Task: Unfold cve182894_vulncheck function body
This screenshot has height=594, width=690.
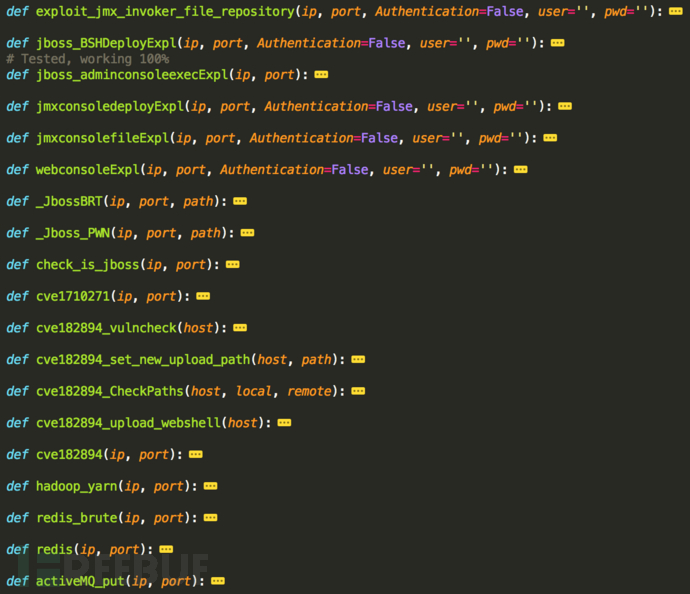Action: pos(240,328)
